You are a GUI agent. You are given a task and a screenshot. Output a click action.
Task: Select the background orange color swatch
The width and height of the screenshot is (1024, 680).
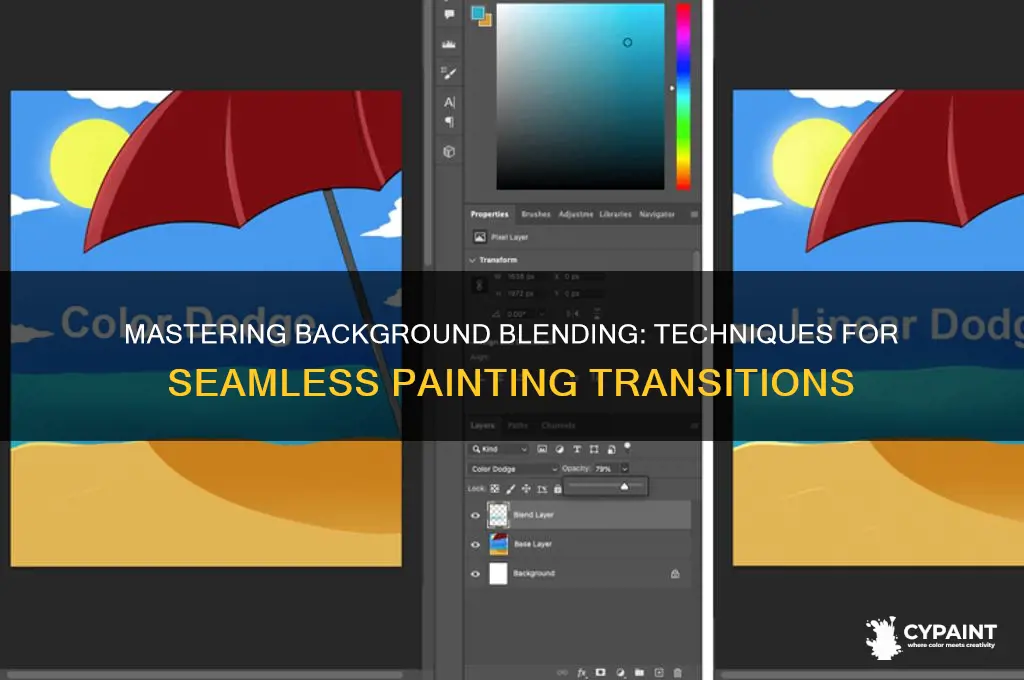(485, 20)
